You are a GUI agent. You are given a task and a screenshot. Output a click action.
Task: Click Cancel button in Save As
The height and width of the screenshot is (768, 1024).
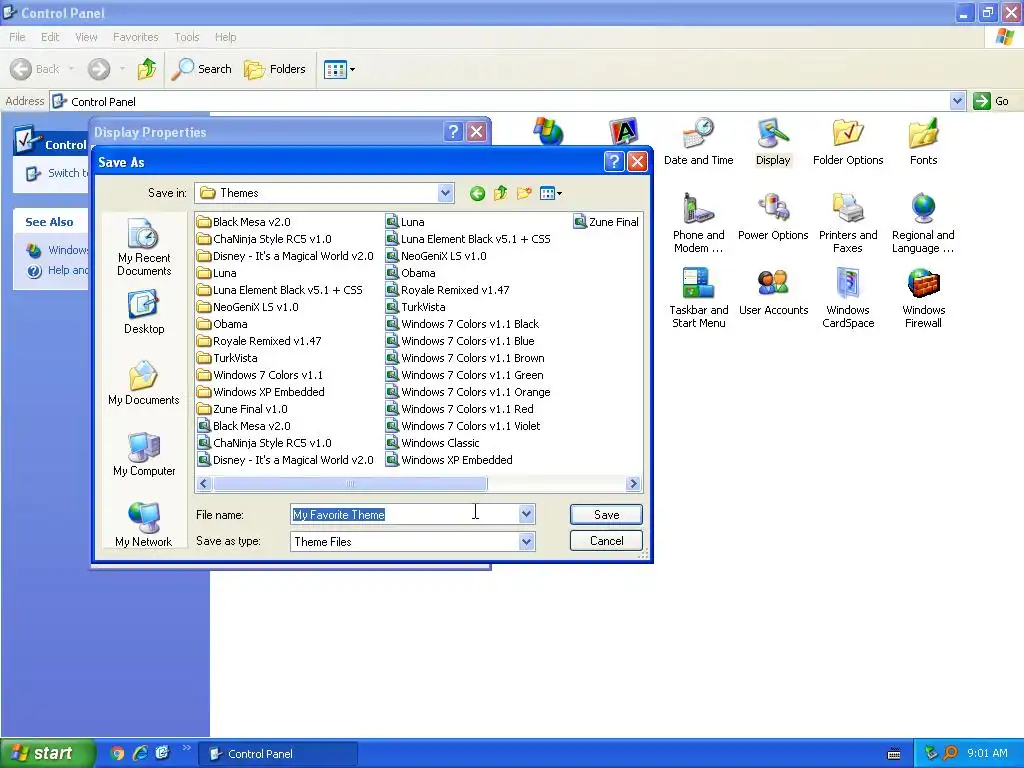pos(606,541)
